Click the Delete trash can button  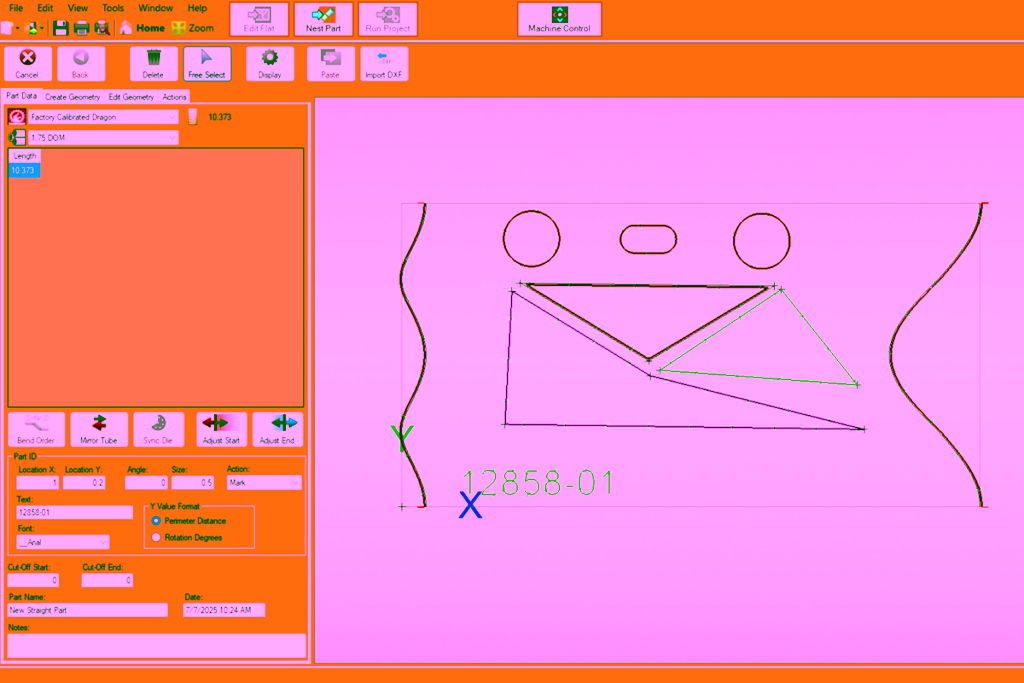(x=153, y=64)
